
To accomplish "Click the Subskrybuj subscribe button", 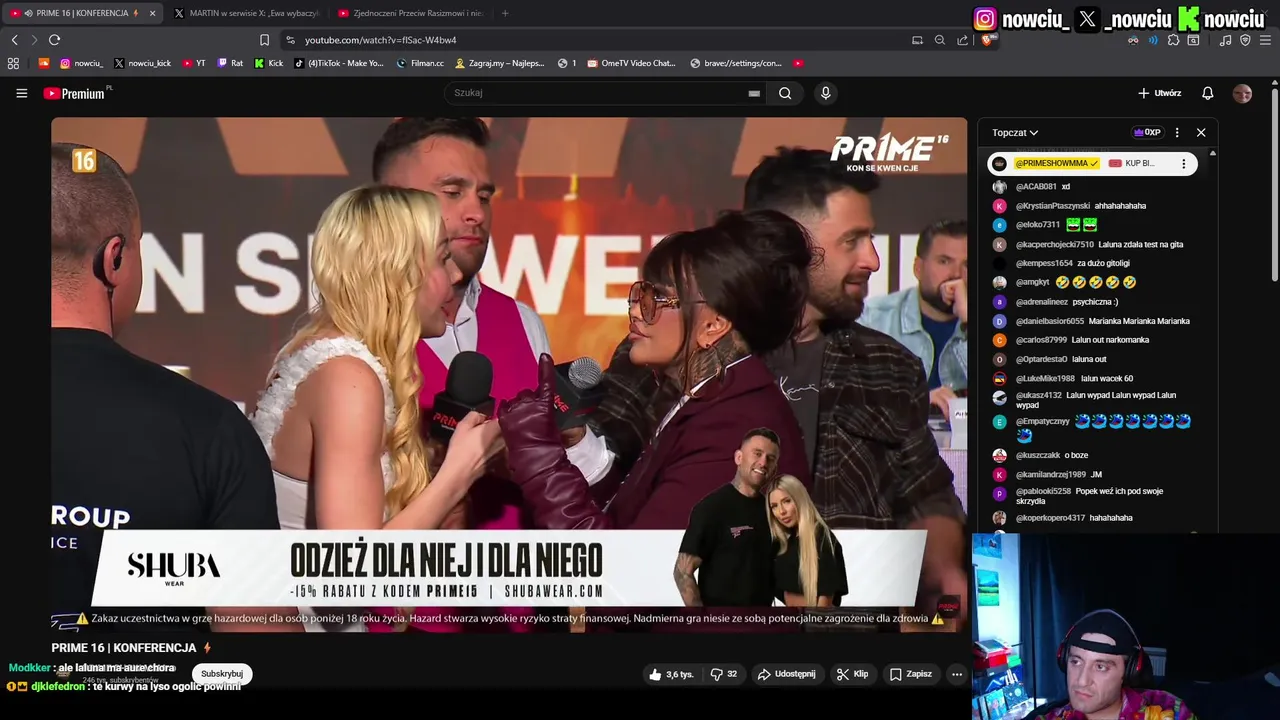I will (x=222, y=674).
